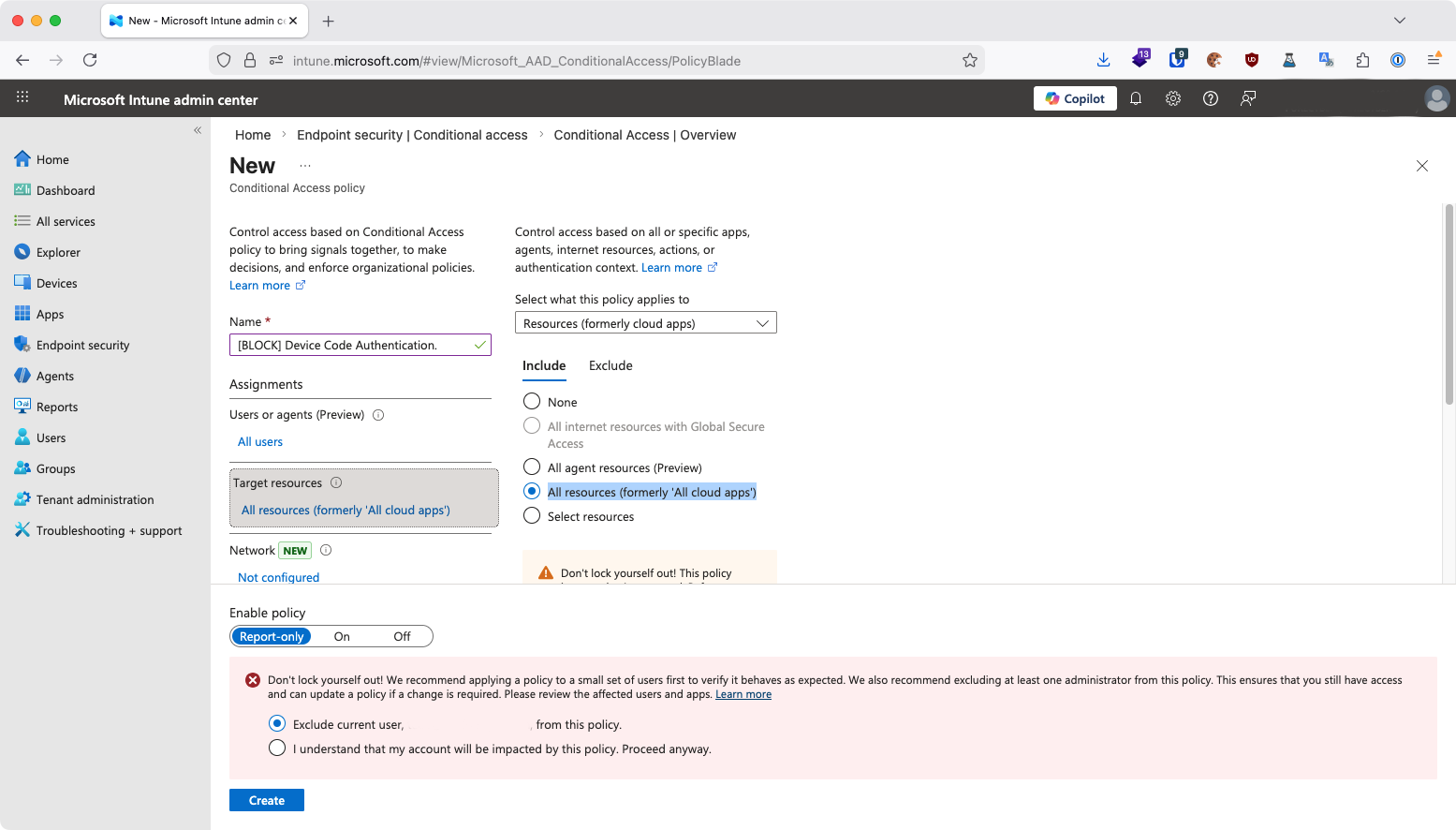Open the list all tabs chevron
Viewport: 1456px width, 830px height.
tap(1400, 21)
